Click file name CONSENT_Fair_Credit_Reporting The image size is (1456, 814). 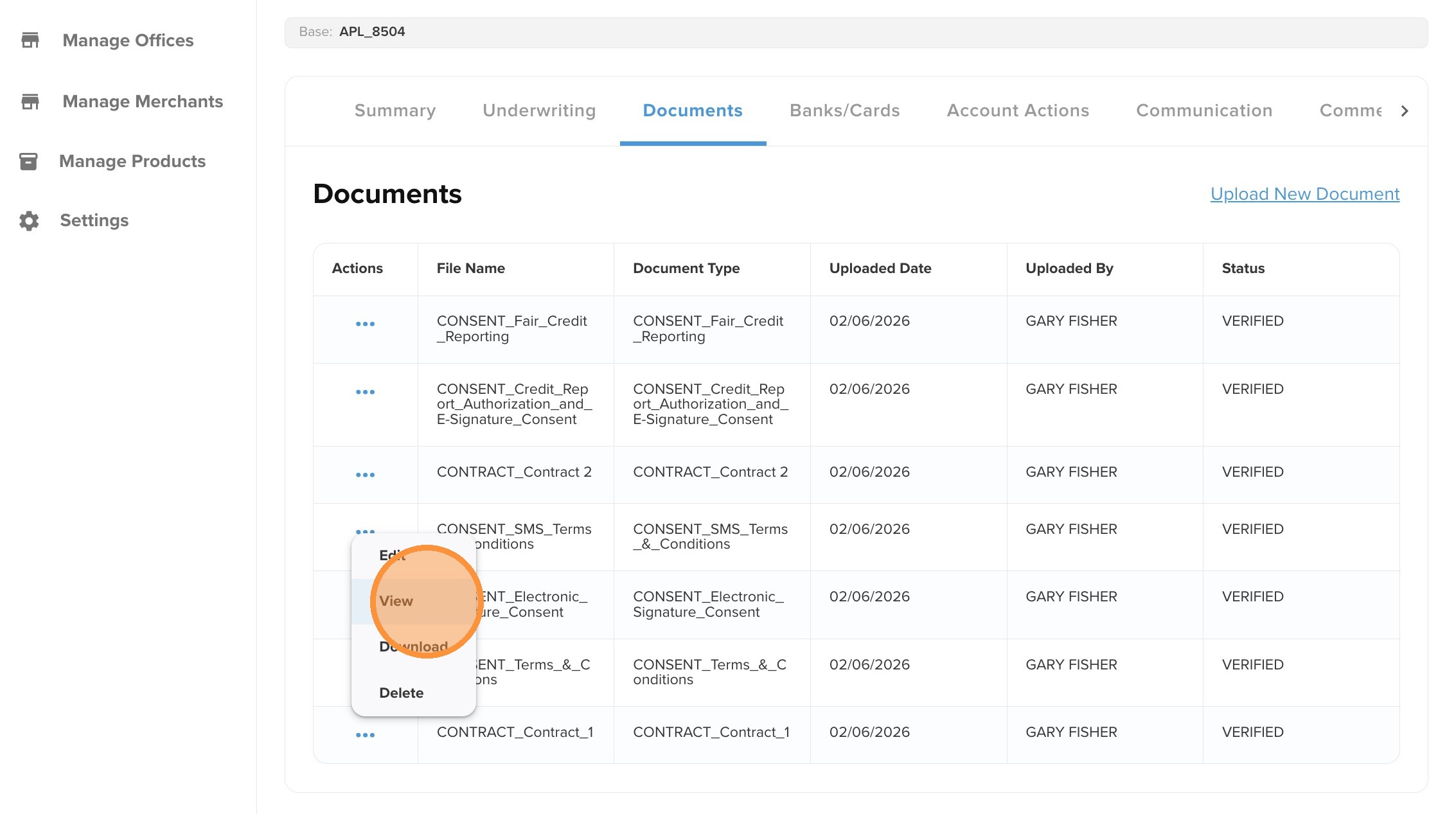[512, 329]
